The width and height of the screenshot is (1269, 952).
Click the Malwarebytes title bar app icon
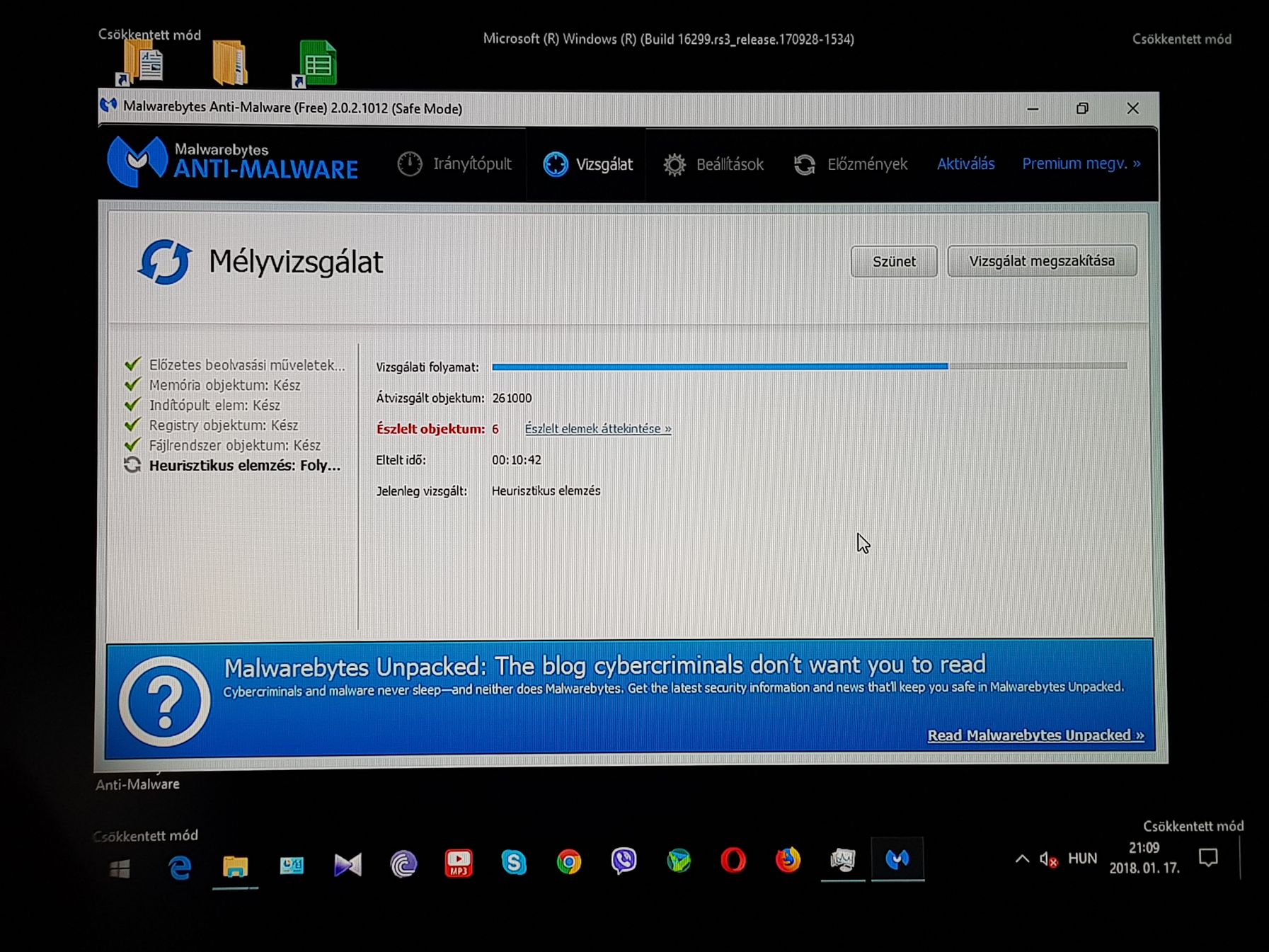108,105
